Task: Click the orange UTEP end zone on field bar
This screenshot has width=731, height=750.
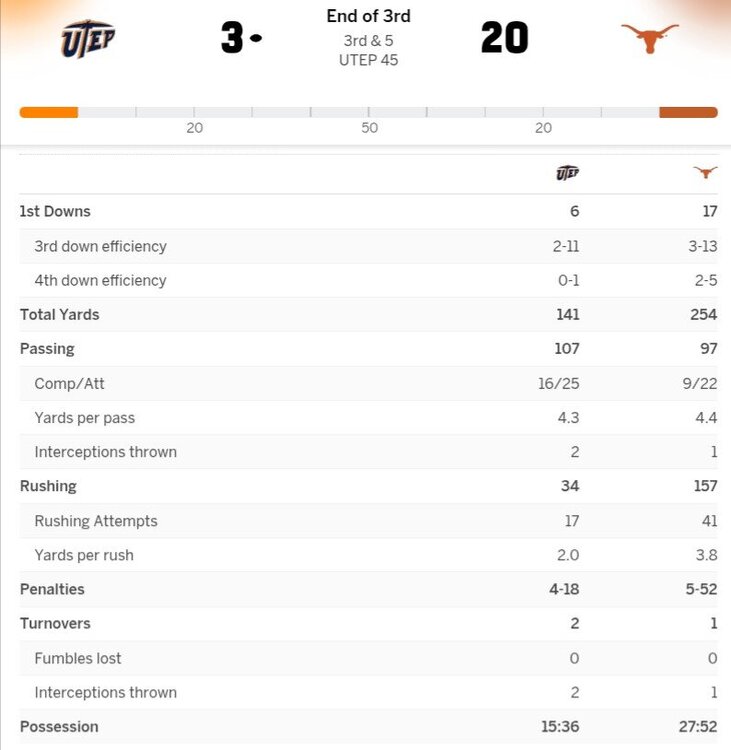Action: pos(49,112)
